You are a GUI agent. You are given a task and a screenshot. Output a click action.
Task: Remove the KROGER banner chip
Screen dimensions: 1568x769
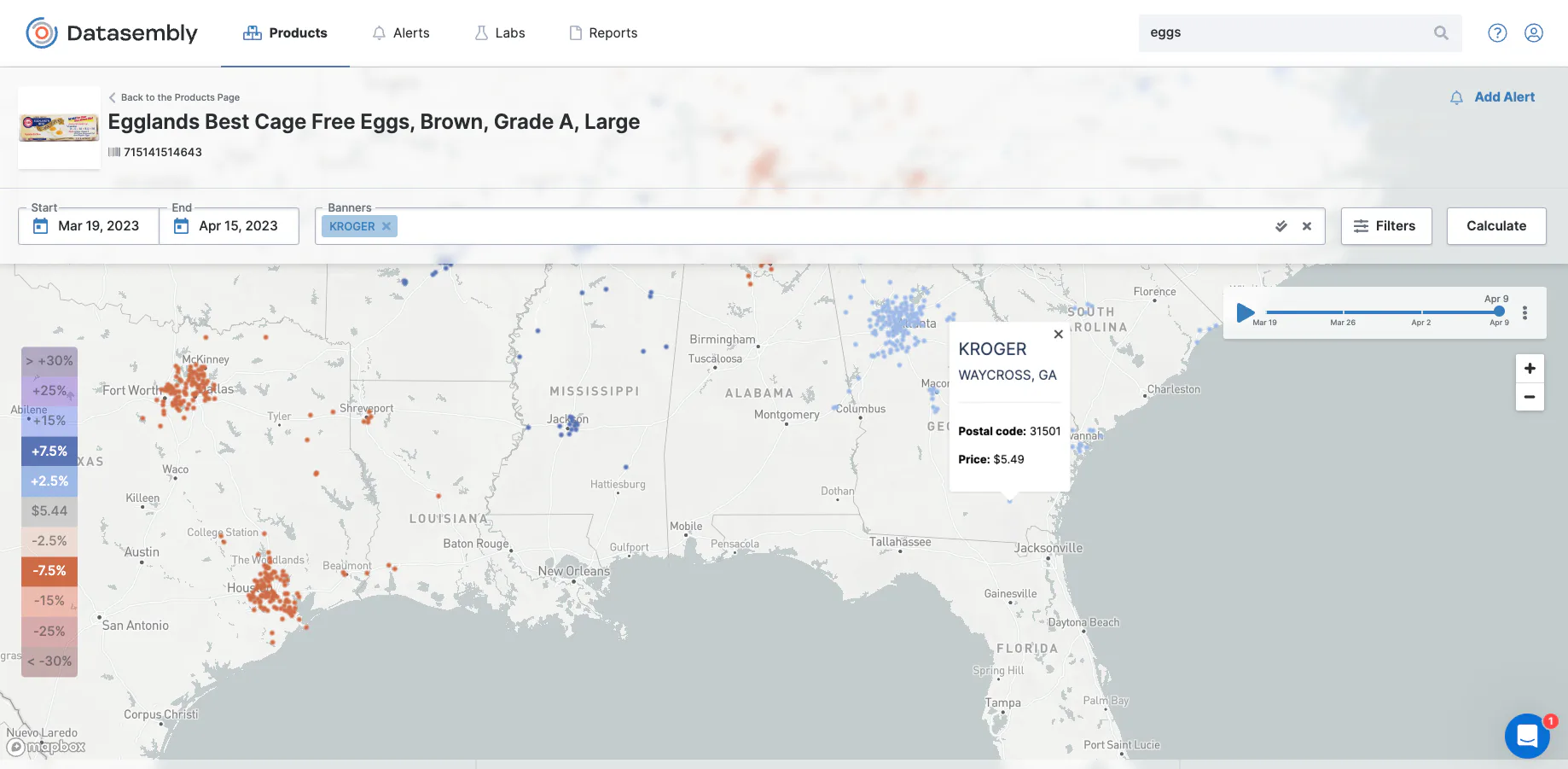click(x=386, y=226)
